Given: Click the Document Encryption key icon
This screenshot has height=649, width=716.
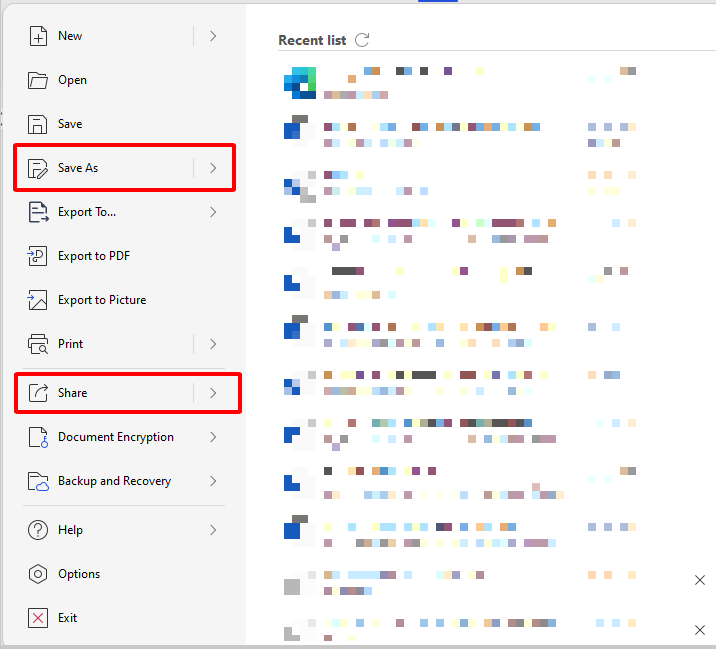Looking at the screenshot, I should point(38,437).
